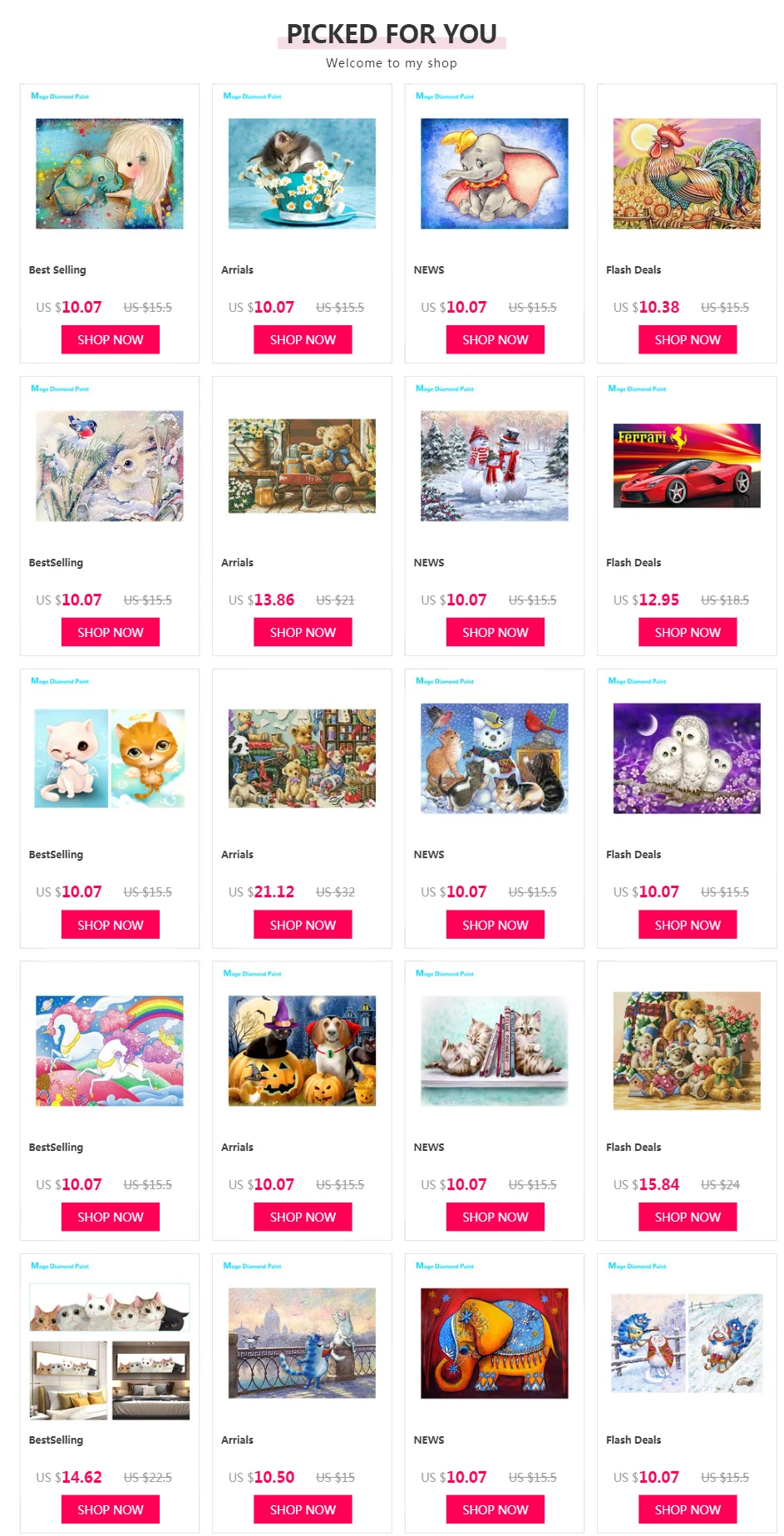Open the Best Selling label under elephant girl
Screen dimensions: 784x1536
(57, 269)
